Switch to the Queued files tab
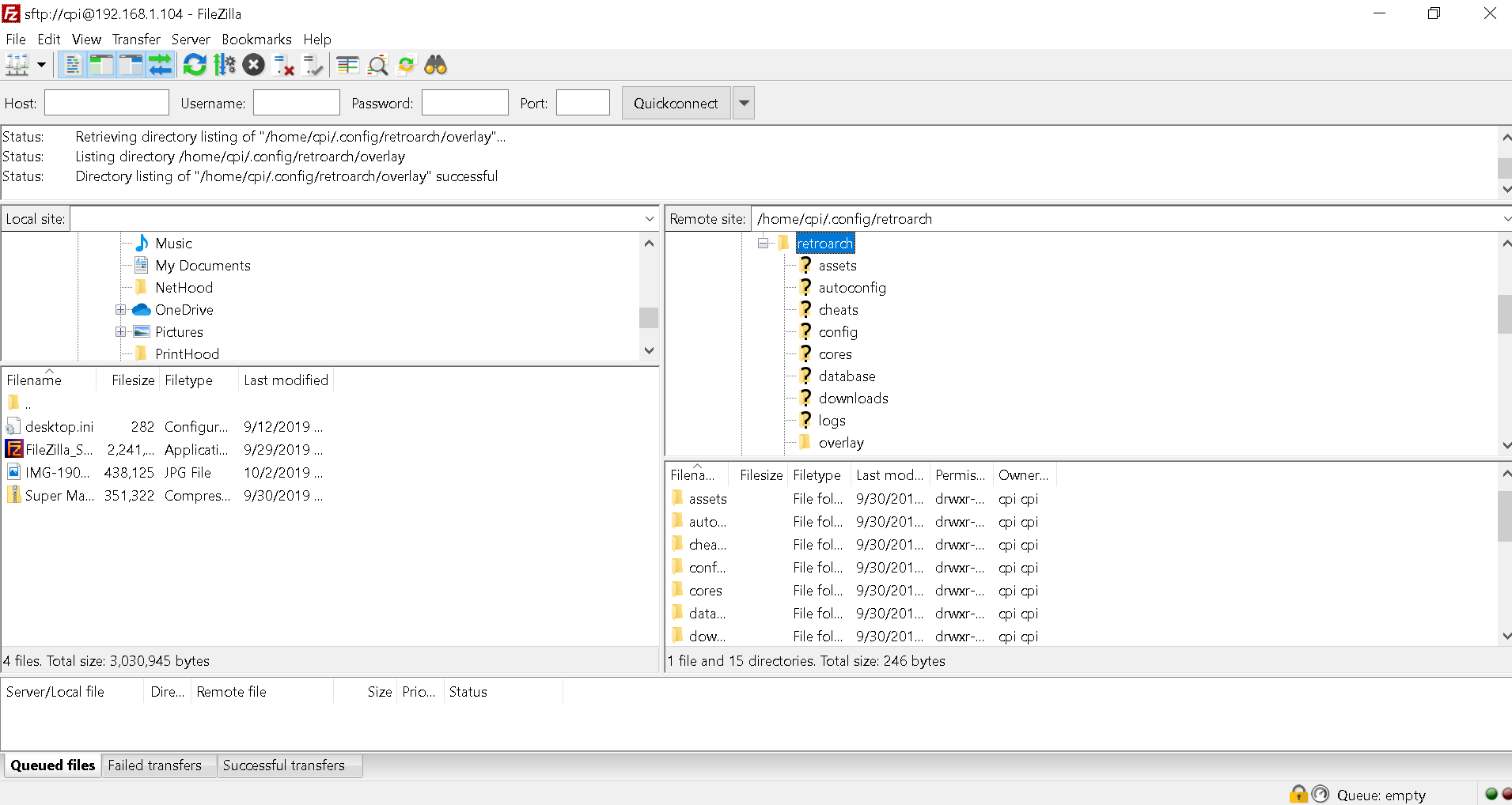The image size is (1512, 805). (x=53, y=765)
